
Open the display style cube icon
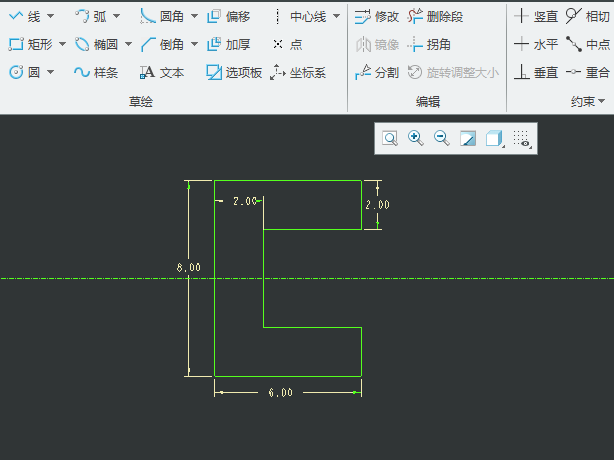[x=495, y=138]
